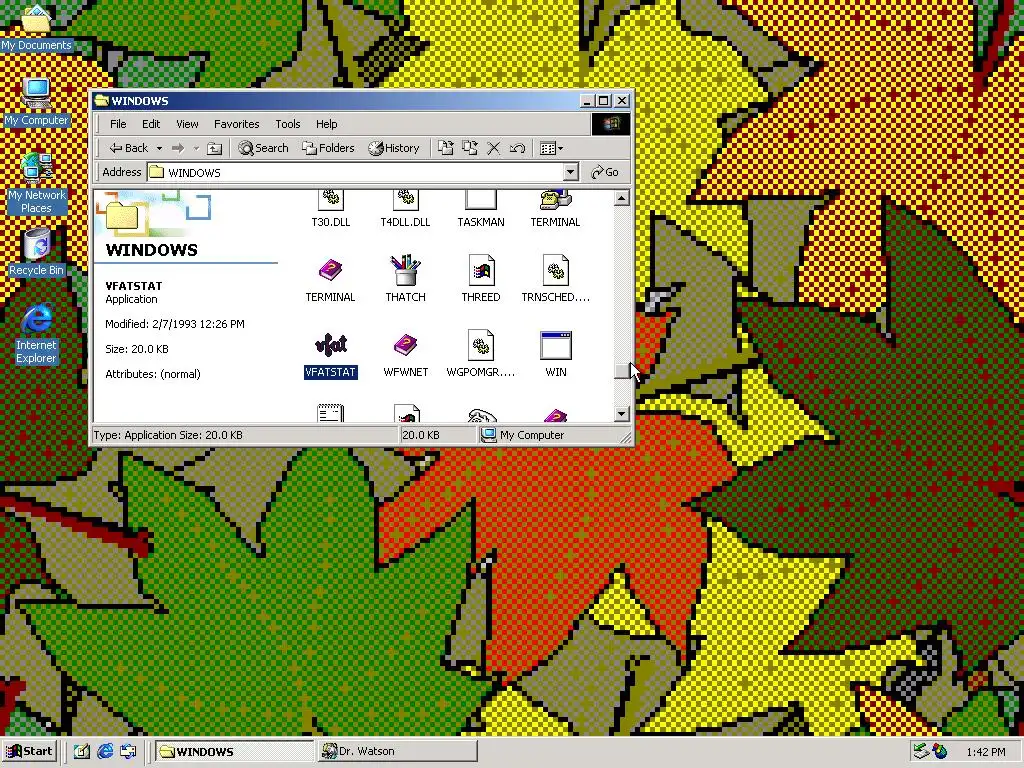
Task: Click the vertical scrollbar thumb
Action: 622,370
